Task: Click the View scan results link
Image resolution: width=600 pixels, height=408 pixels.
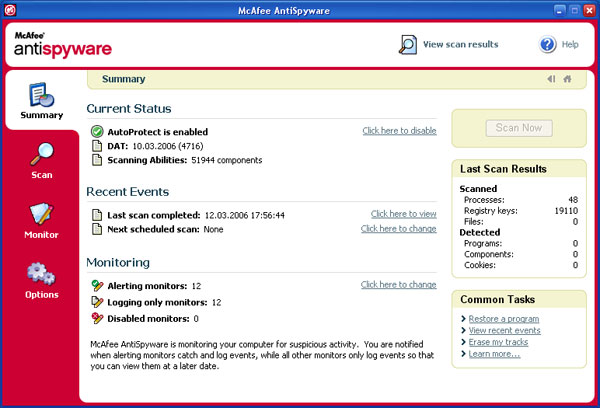Action: click(x=461, y=44)
